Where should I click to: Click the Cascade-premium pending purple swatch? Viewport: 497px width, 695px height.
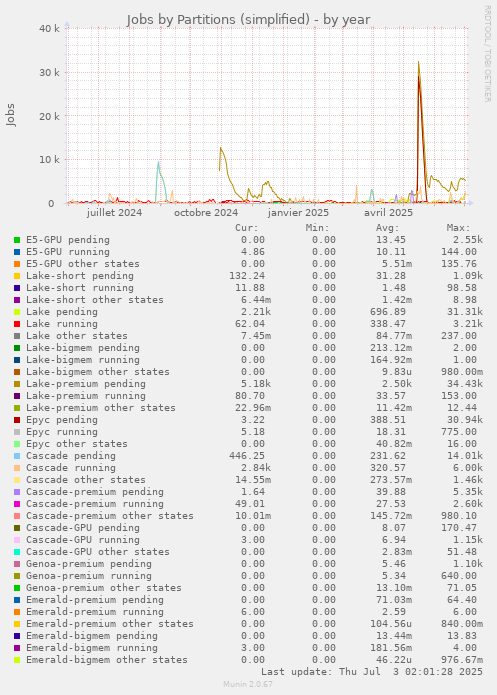pos(17,492)
